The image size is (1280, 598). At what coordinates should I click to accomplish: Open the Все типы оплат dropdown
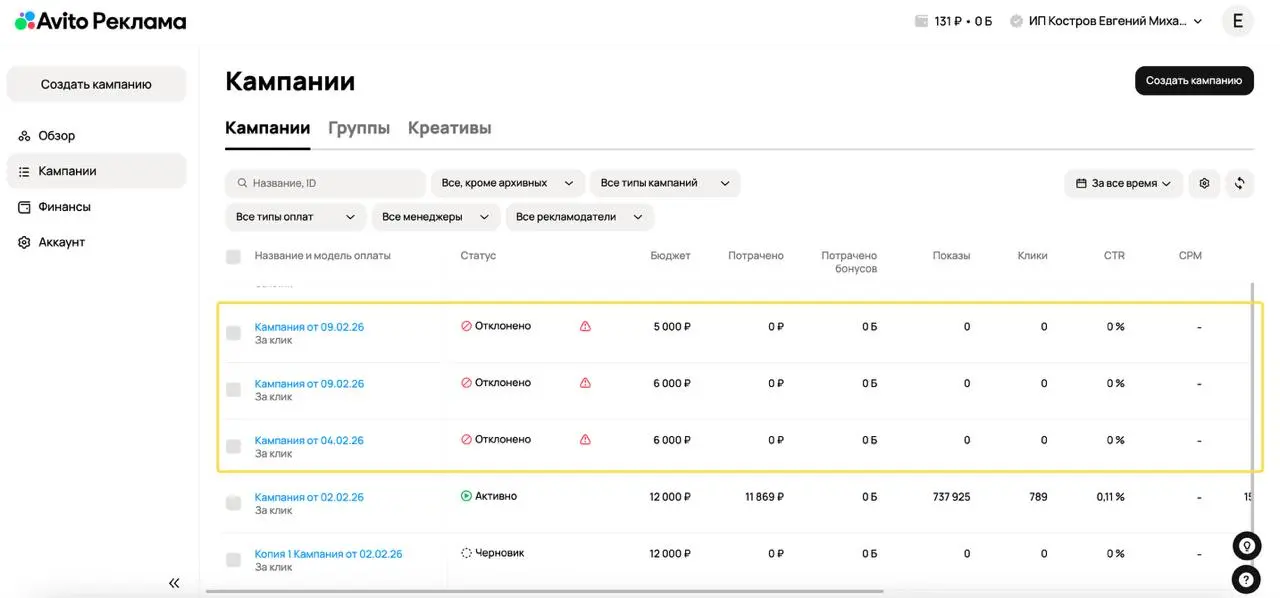point(296,216)
